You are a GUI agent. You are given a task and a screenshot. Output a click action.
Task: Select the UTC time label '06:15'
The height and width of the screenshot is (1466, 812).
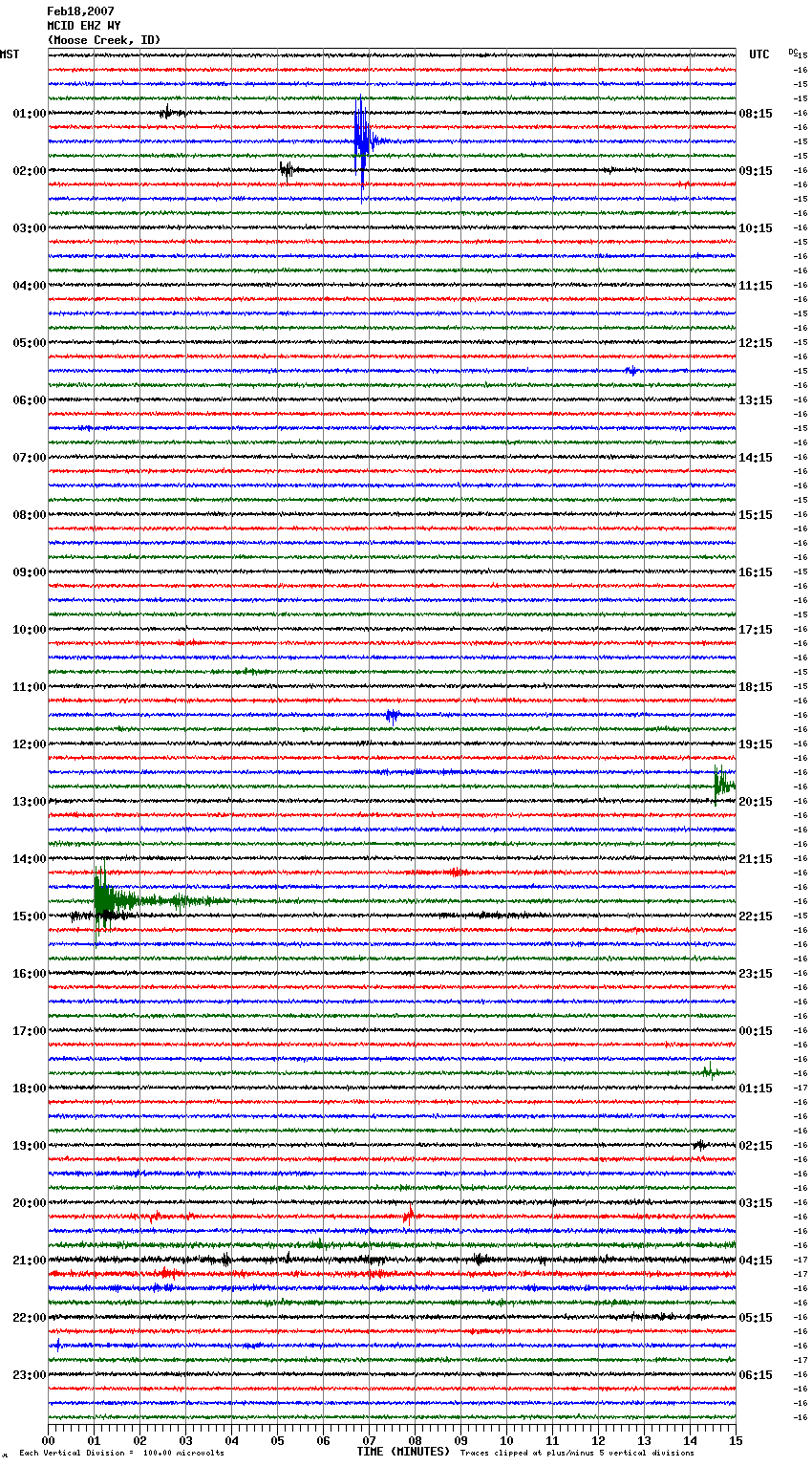coord(756,1375)
